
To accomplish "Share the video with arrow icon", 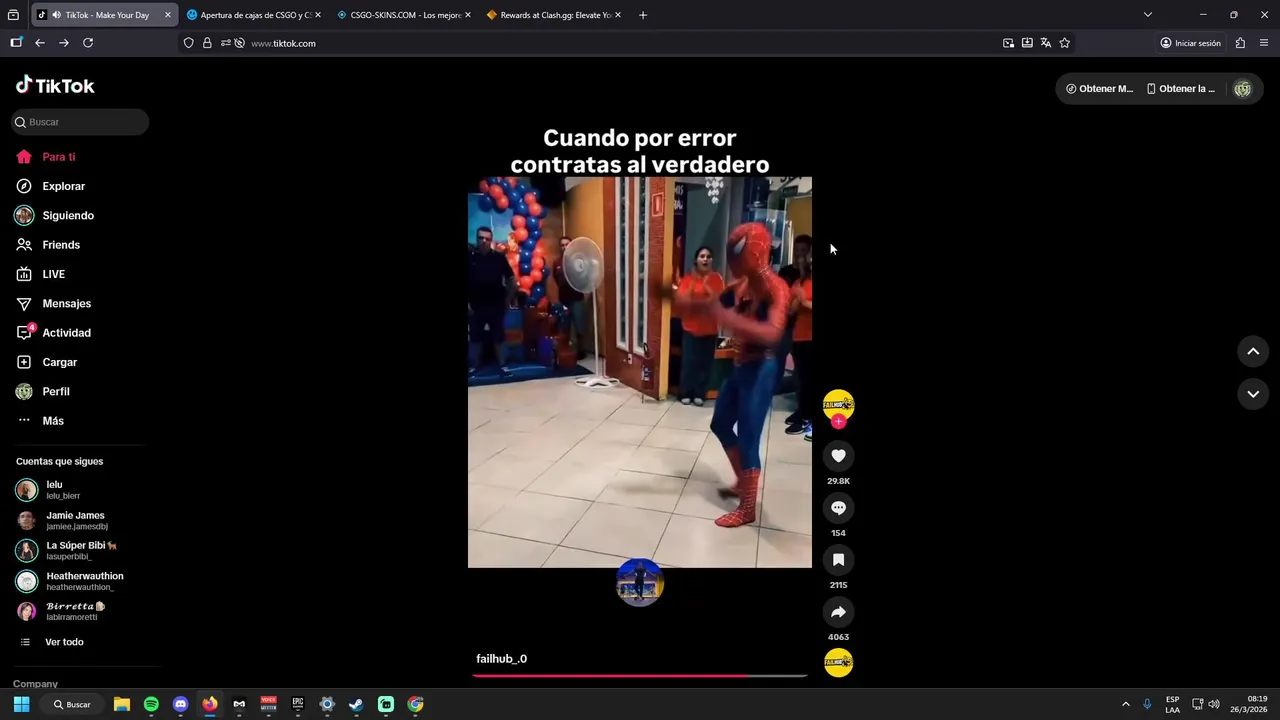I will 838,612.
